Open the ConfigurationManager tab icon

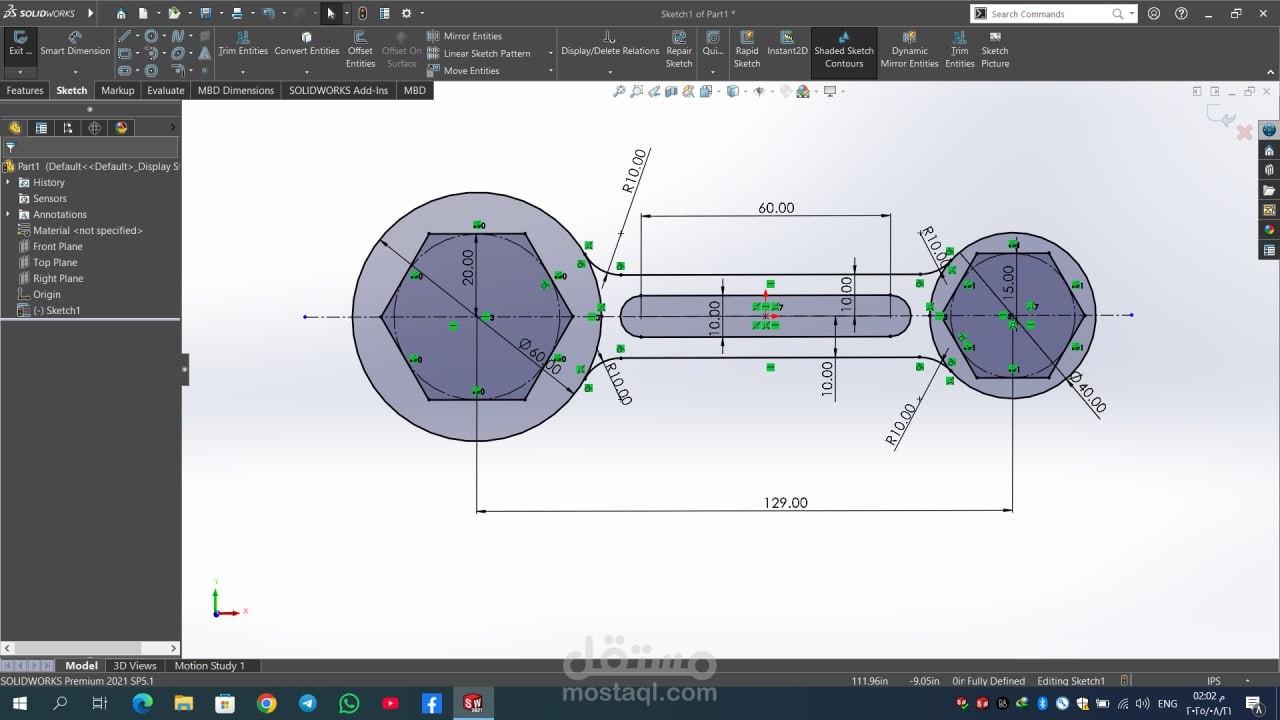point(68,128)
